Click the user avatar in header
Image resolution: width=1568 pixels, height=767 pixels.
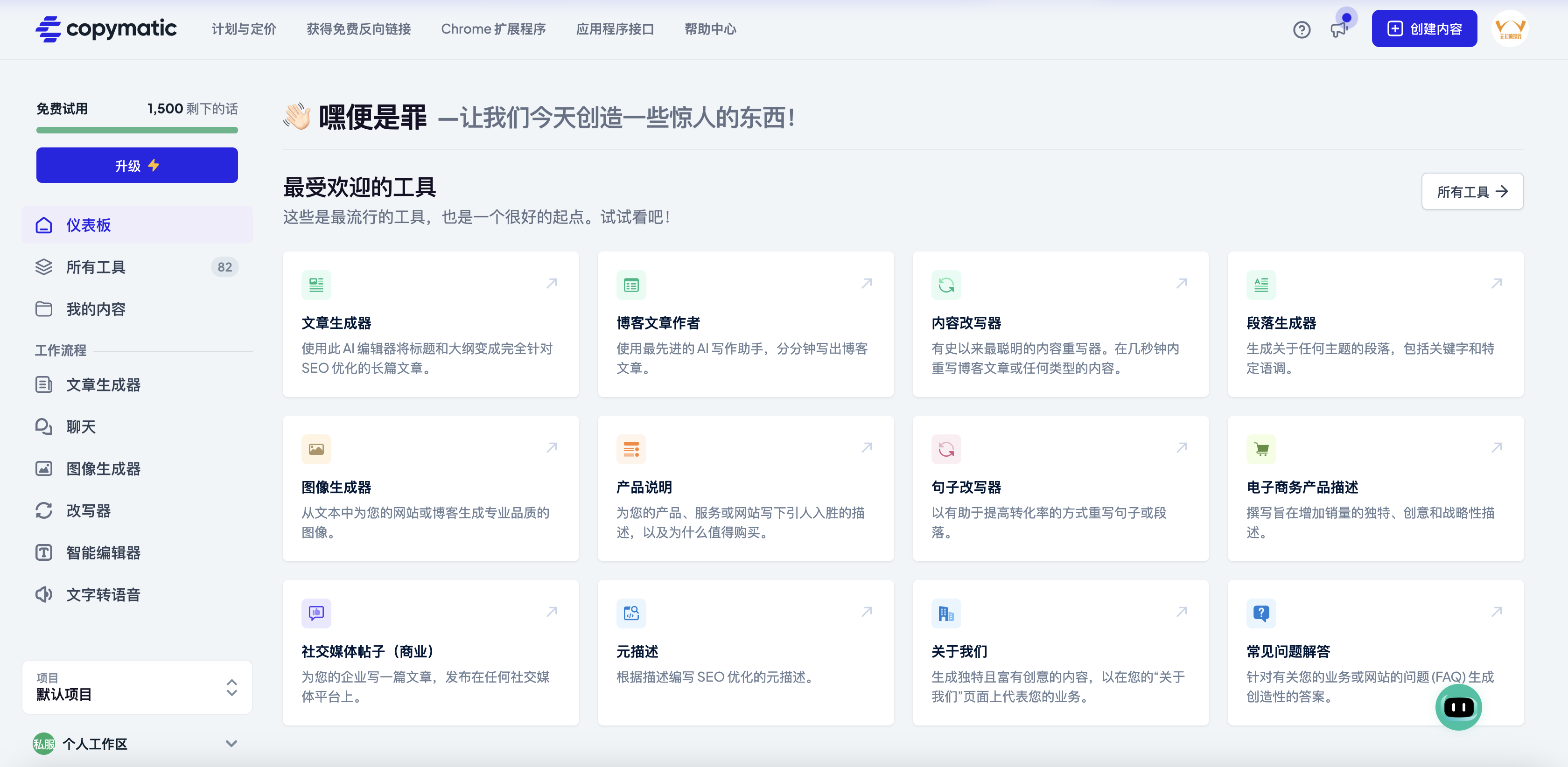(1510, 28)
